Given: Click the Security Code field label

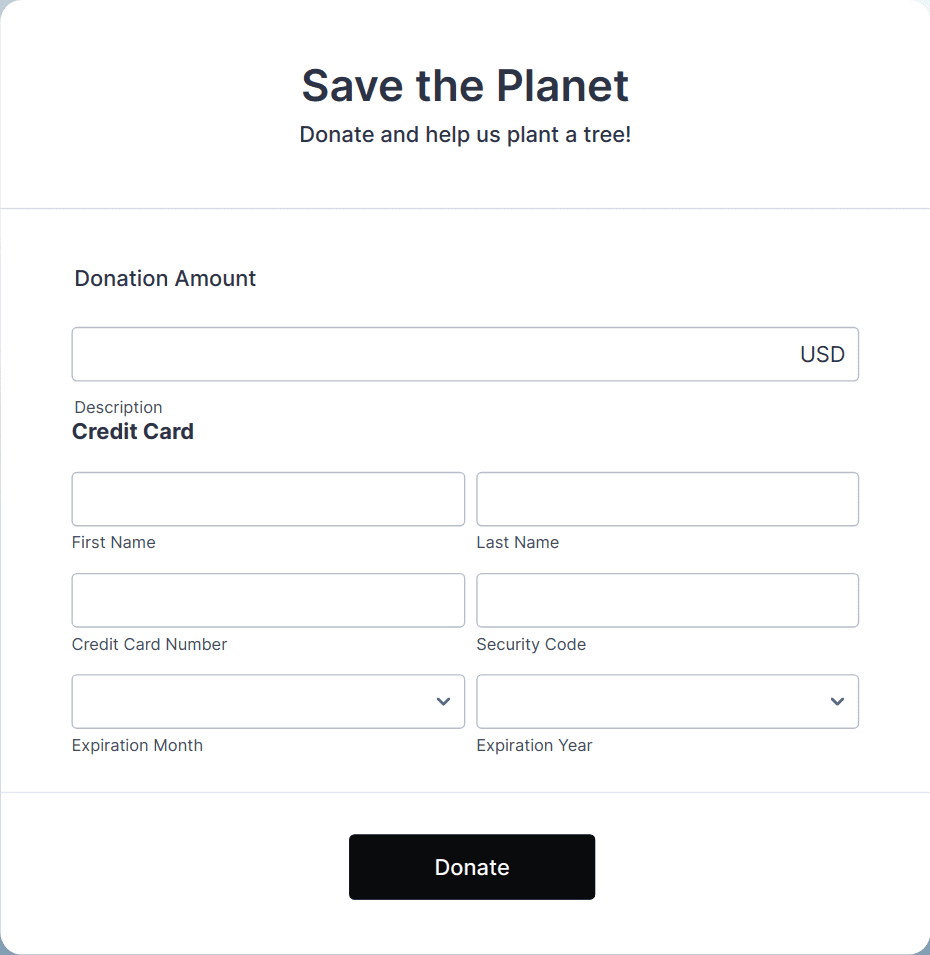Looking at the screenshot, I should click(x=531, y=644).
